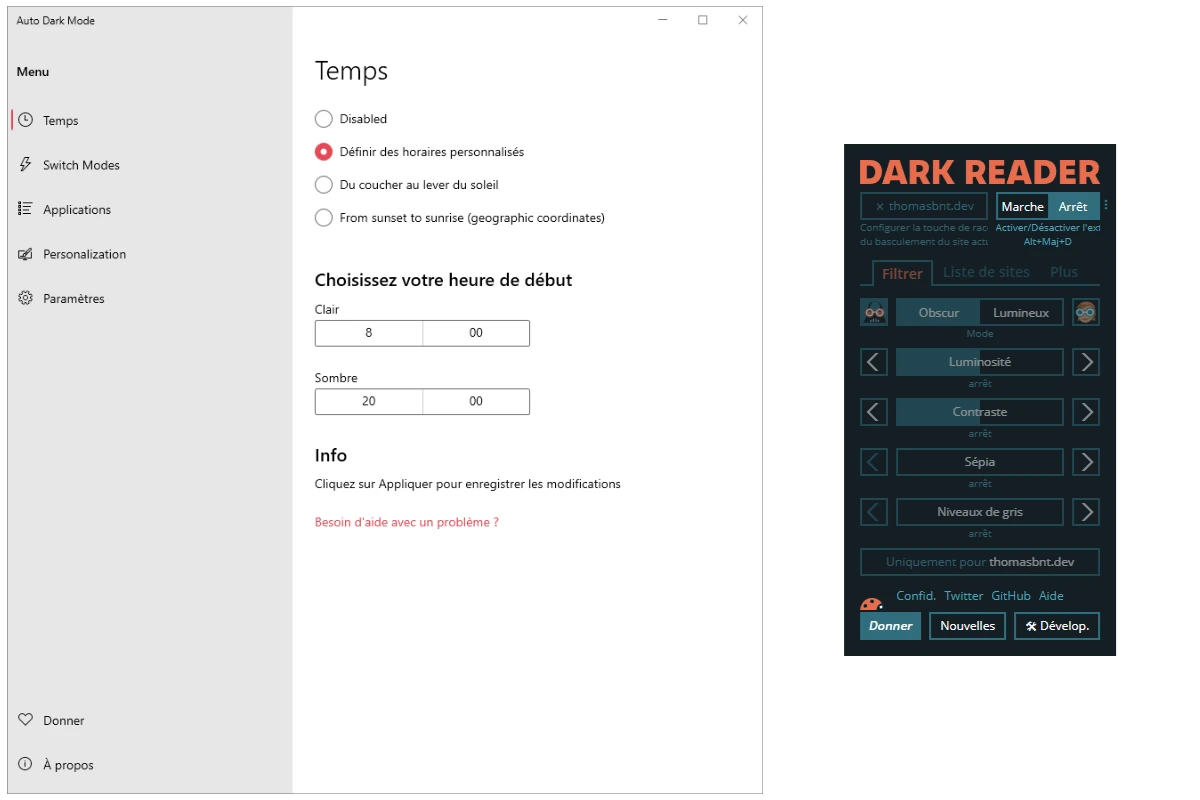Click the gear icon for Paramètres

click(25, 298)
